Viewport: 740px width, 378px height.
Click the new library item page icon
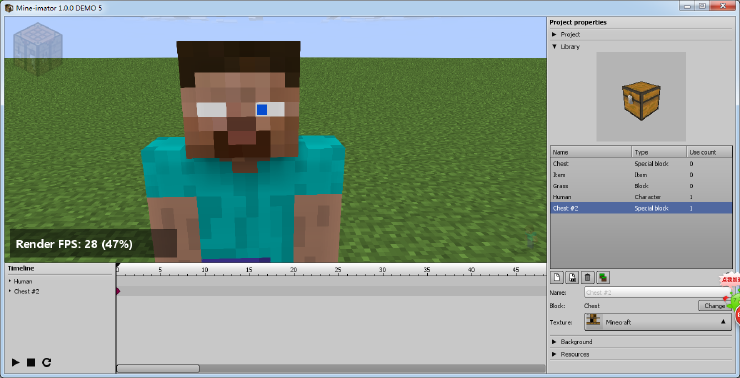[x=557, y=277]
